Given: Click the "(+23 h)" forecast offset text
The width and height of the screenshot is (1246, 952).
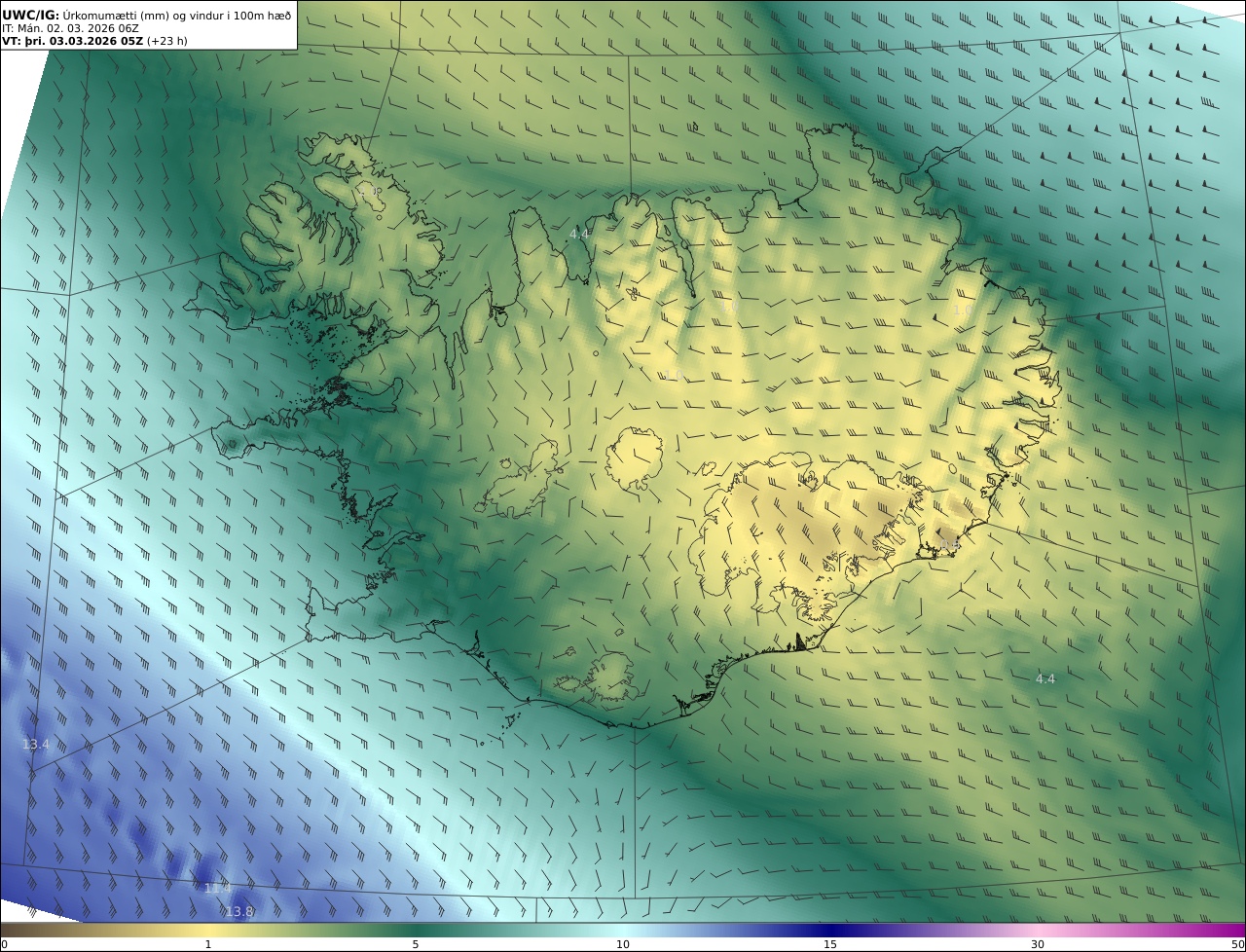Looking at the screenshot, I should pos(167,41).
